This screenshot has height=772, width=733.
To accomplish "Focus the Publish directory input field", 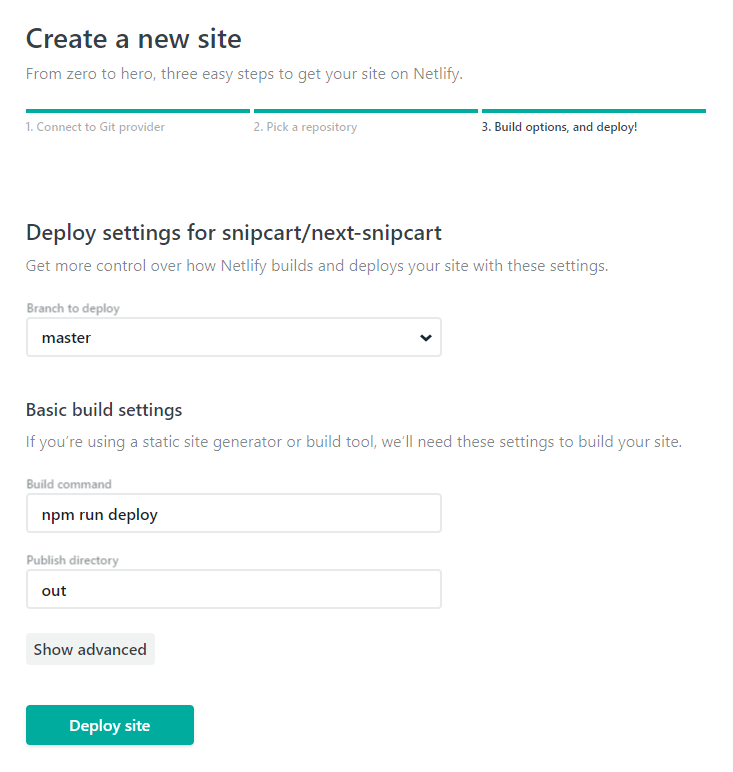I will pos(233,590).
